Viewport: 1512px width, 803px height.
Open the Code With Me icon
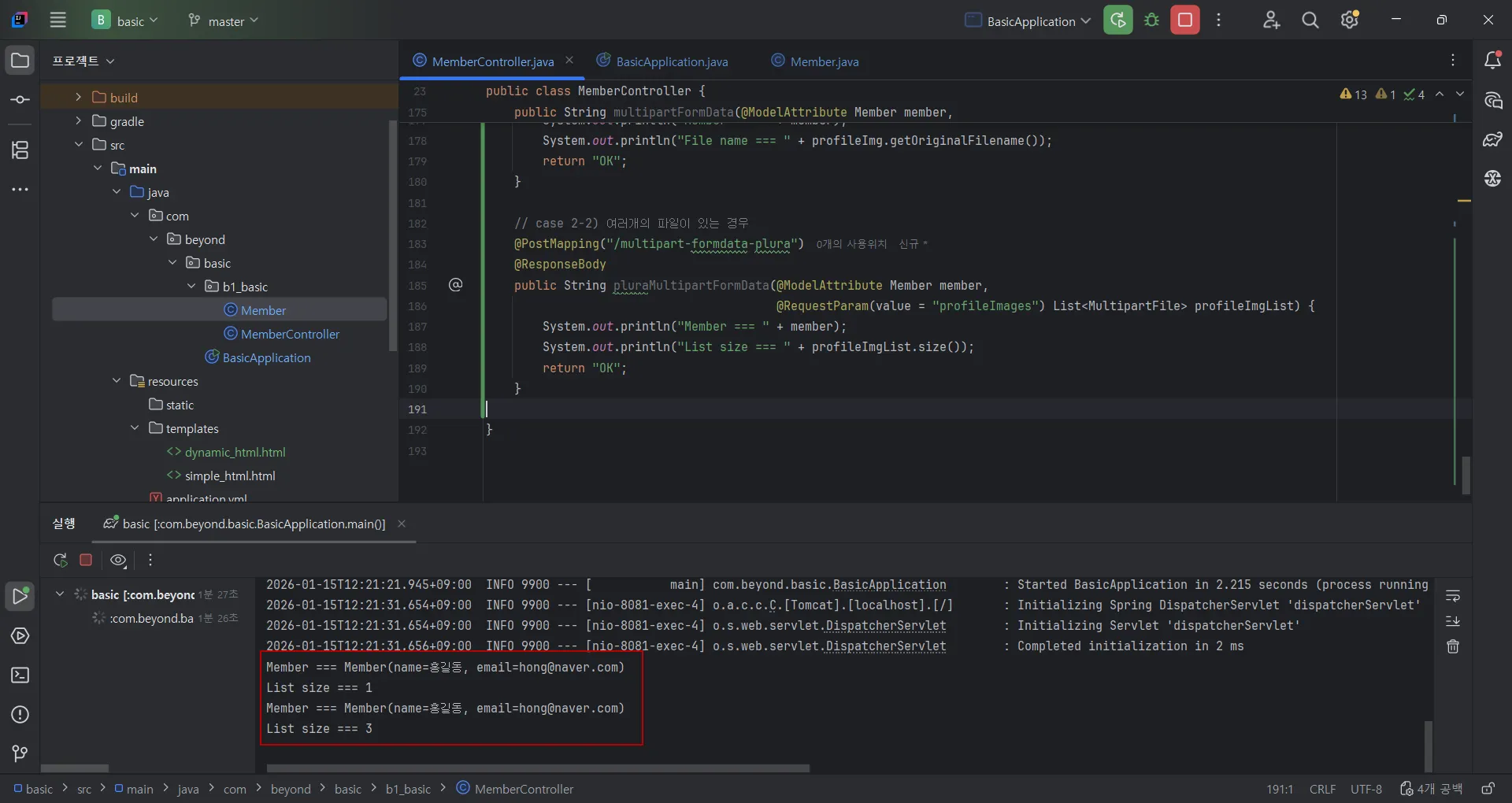tap(1271, 20)
